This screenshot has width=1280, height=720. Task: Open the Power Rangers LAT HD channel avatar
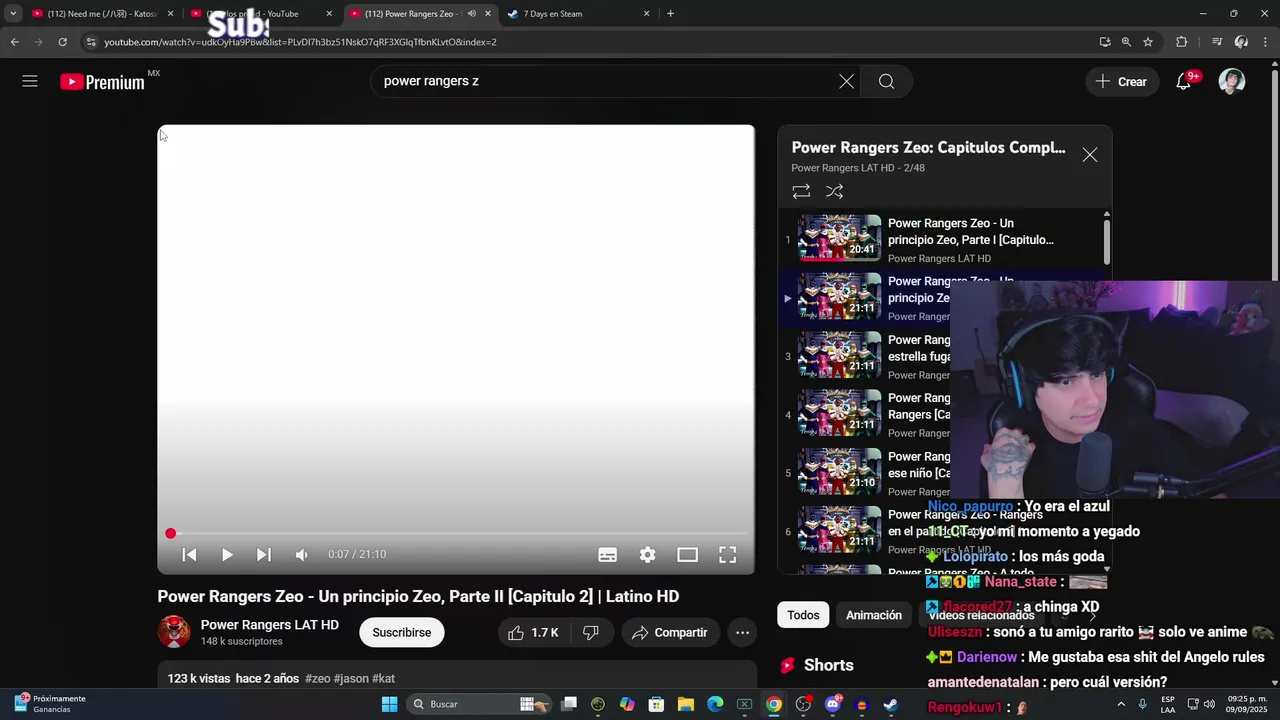pyautogui.click(x=174, y=632)
